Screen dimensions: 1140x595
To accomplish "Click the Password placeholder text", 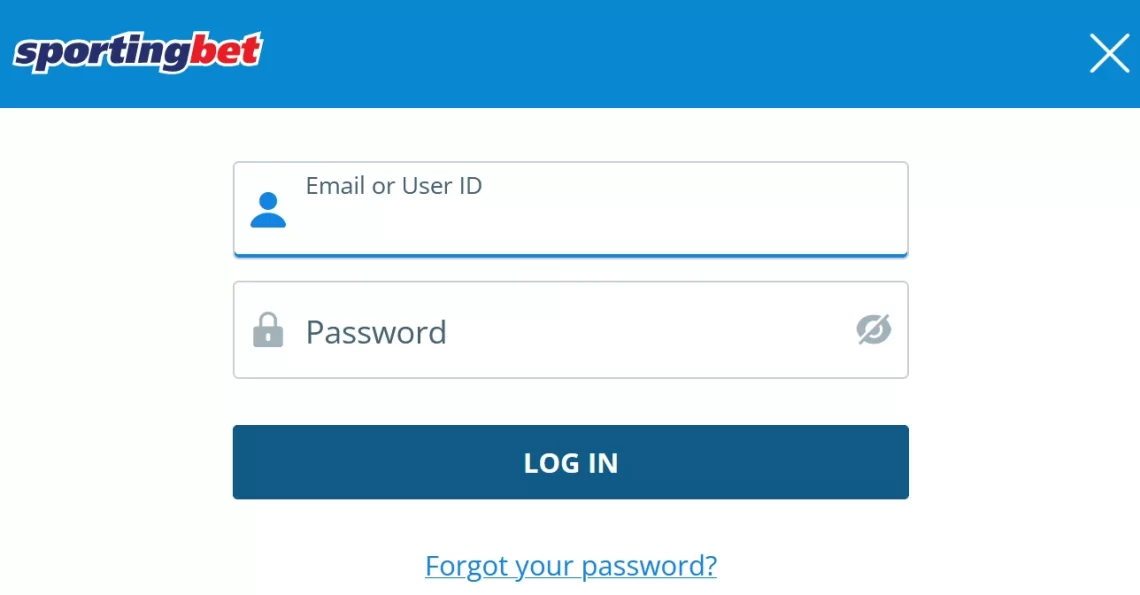I will point(376,332).
